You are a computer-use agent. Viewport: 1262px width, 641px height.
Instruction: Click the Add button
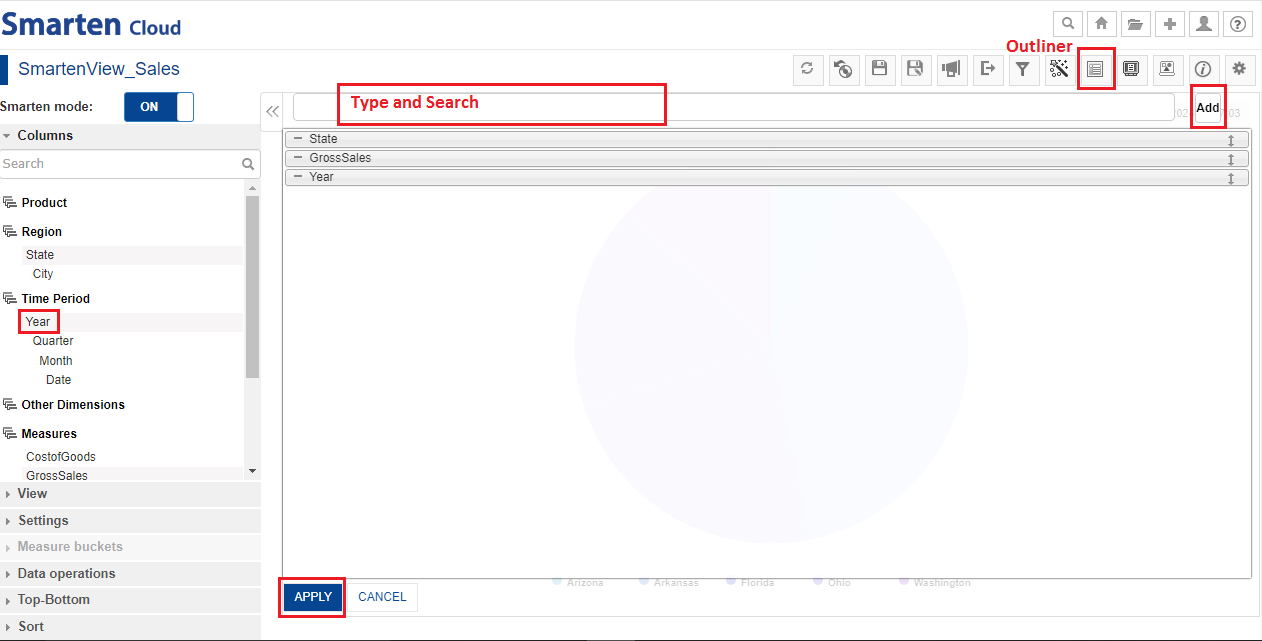tap(1208, 108)
